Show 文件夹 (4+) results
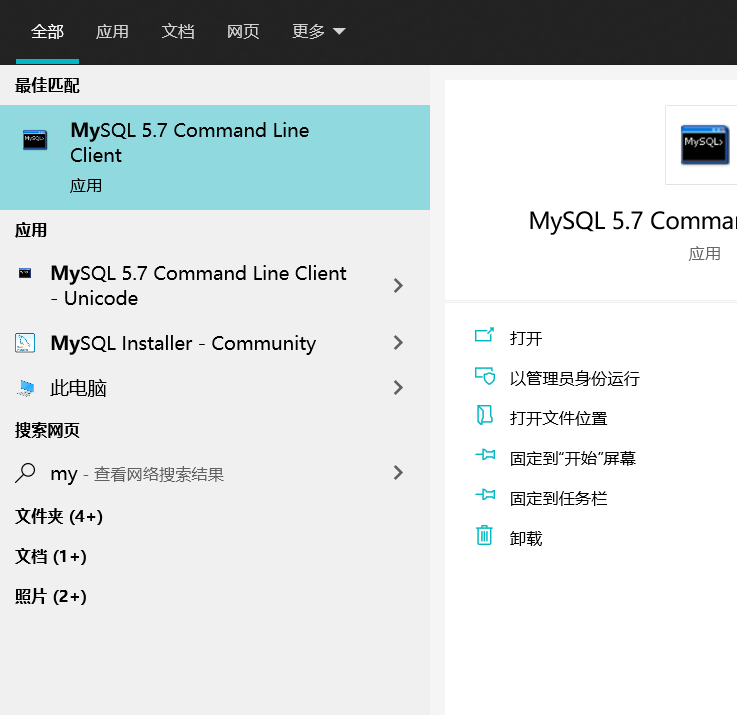This screenshot has height=715, width=737. click(x=59, y=517)
